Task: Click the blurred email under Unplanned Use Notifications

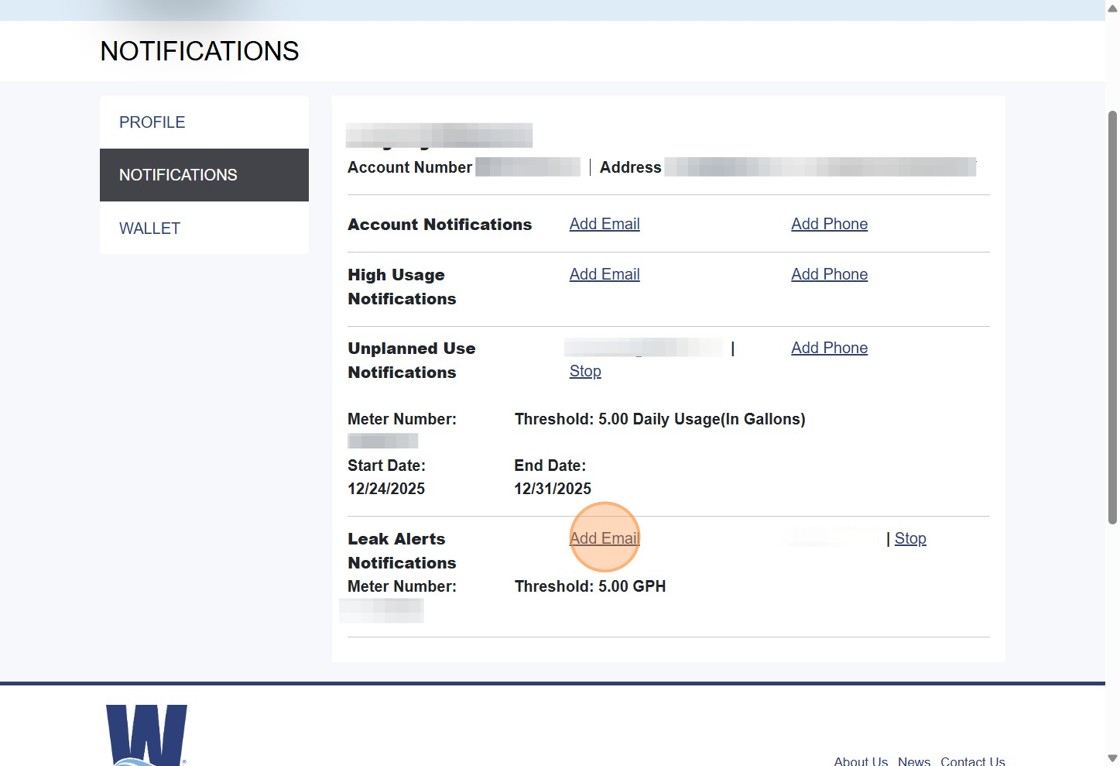Action: (643, 348)
